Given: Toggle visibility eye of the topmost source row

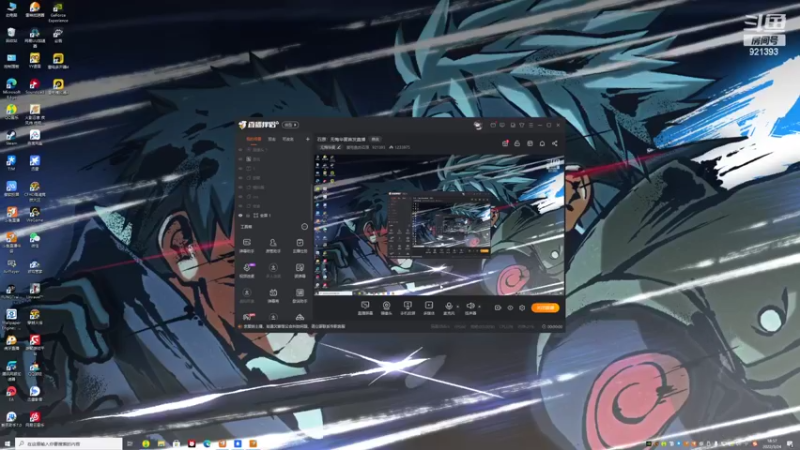Looking at the screenshot, I should (241, 149).
